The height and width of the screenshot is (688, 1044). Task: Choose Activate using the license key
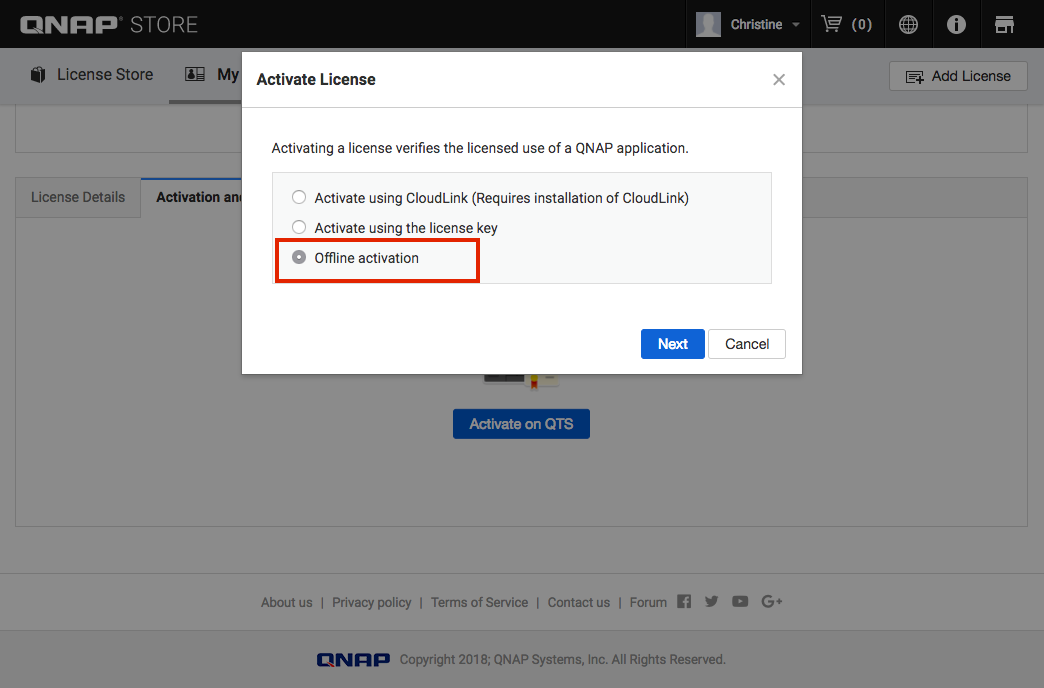click(x=299, y=227)
